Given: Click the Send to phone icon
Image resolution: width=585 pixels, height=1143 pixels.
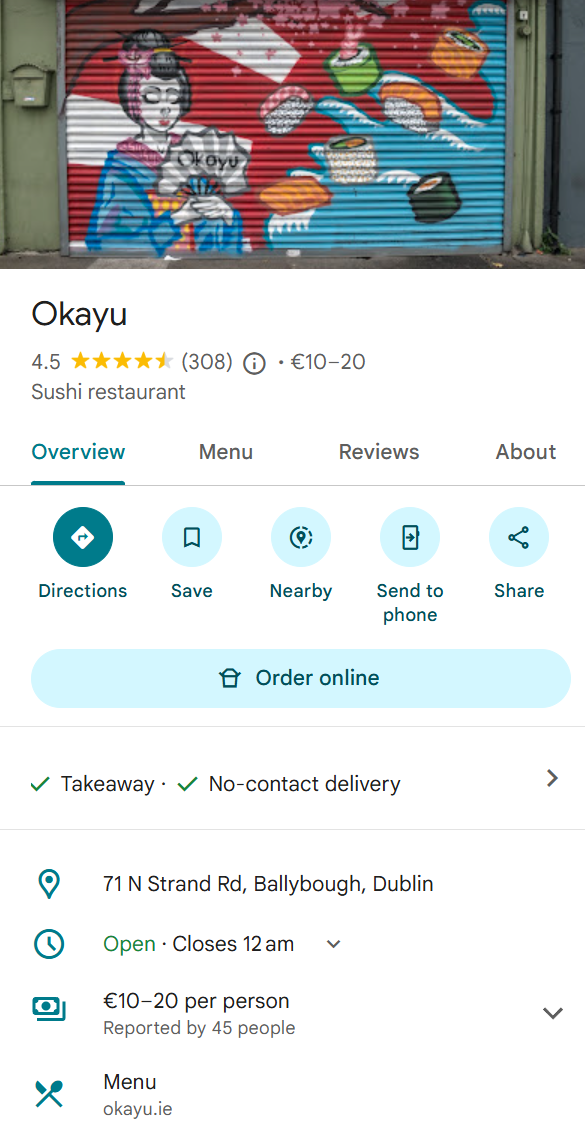Looking at the screenshot, I should coord(410,537).
